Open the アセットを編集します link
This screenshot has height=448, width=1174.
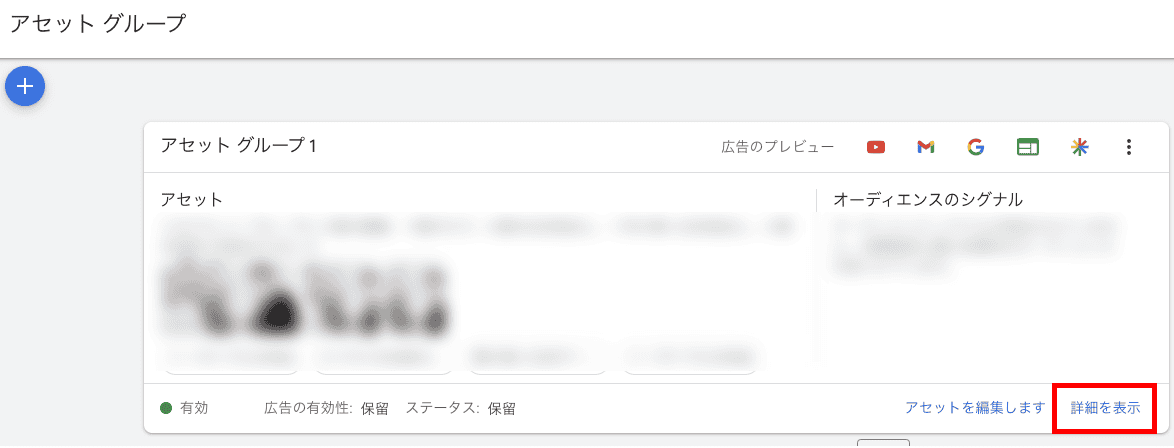pyautogui.click(x=974, y=408)
